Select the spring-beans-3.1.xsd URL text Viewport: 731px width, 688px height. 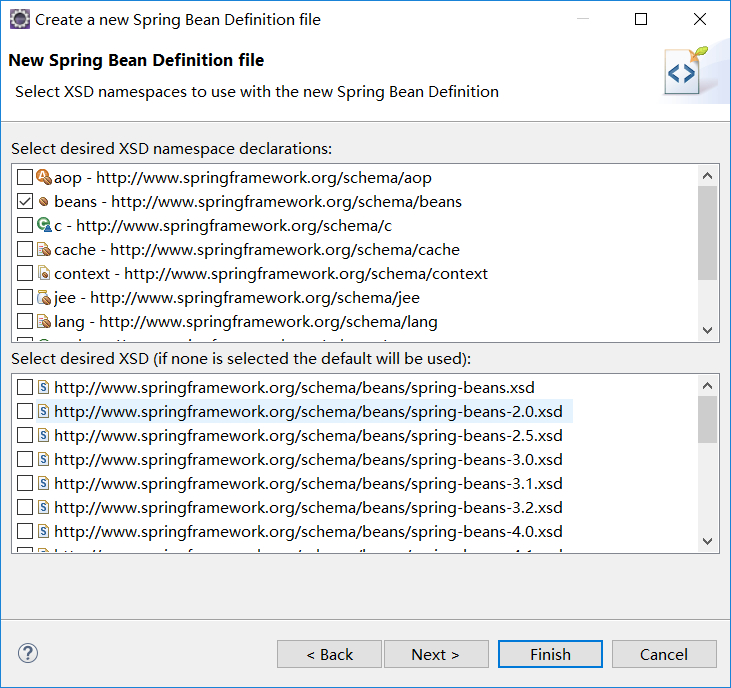click(x=308, y=484)
